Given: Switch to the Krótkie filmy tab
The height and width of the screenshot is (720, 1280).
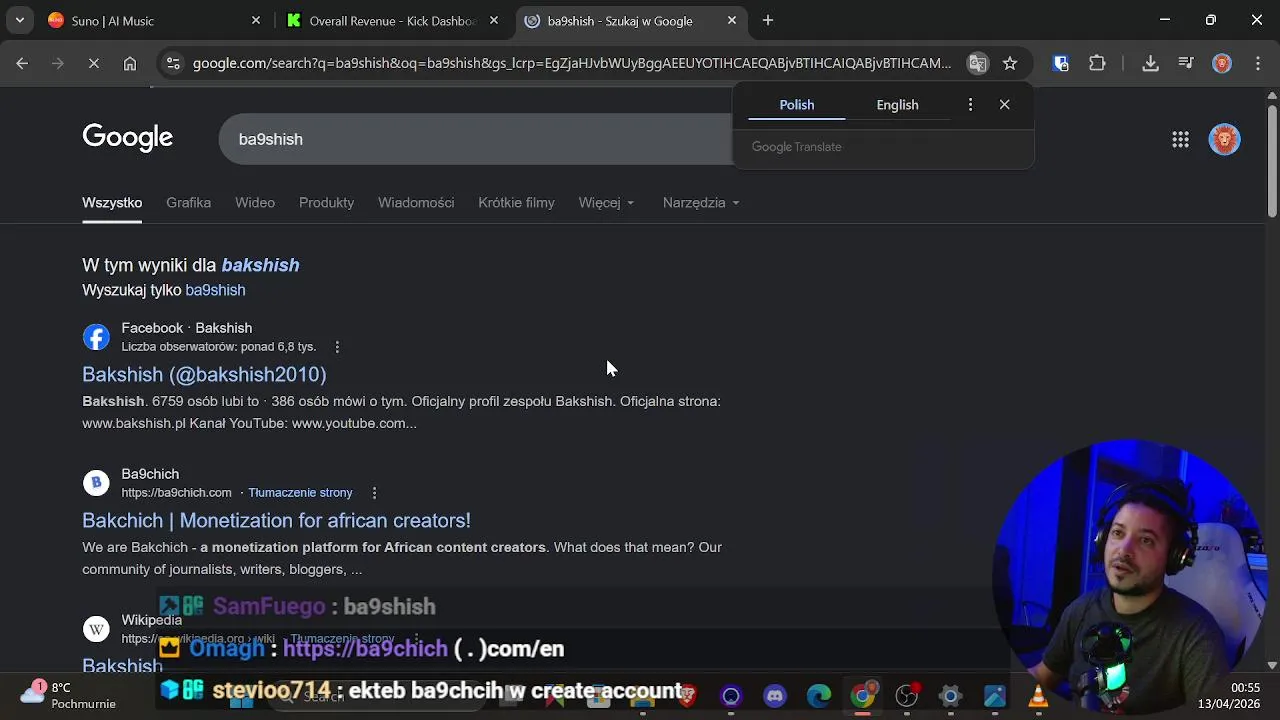Looking at the screenshot, I should click(x=516, y=203).
